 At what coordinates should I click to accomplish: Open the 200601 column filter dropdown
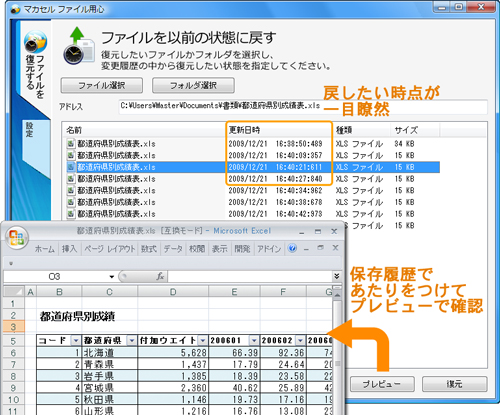(x=254, y=340)
